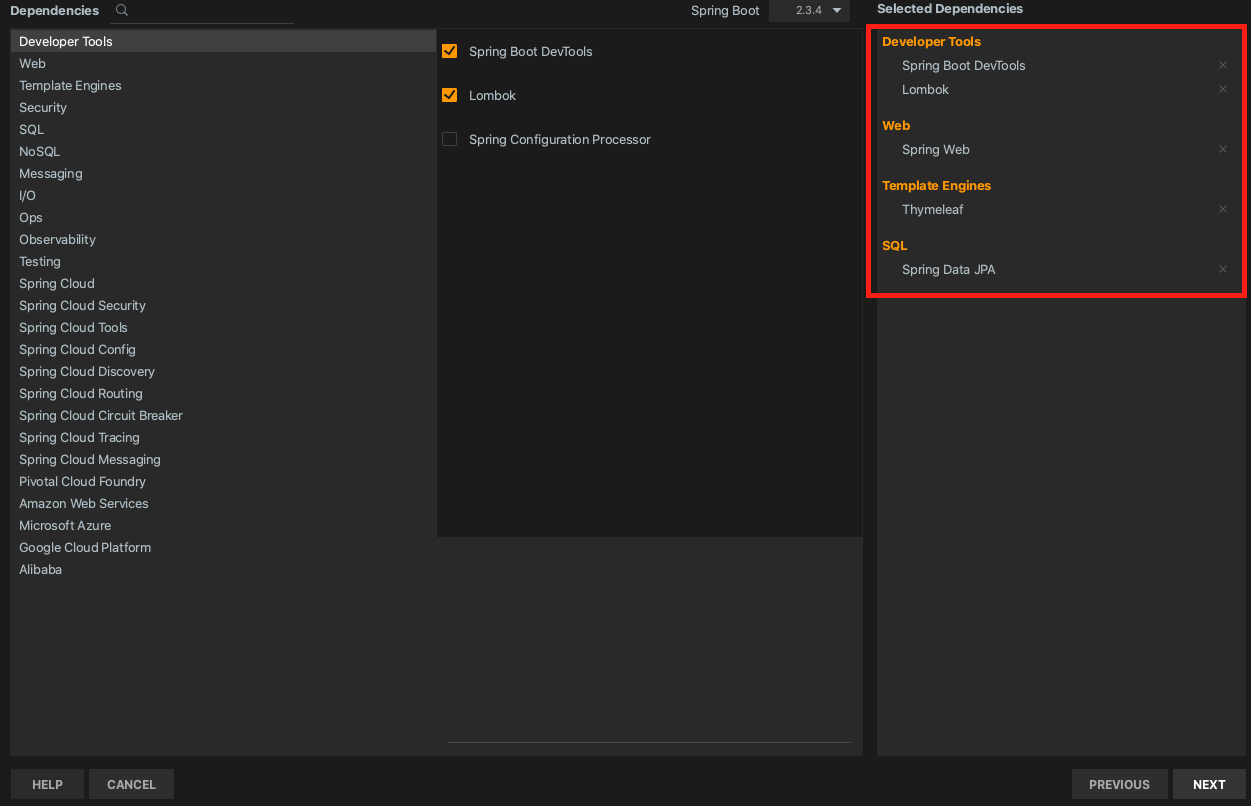The image size is (1251, 806).
Task: Select the Web category
Action: [223, 63]
